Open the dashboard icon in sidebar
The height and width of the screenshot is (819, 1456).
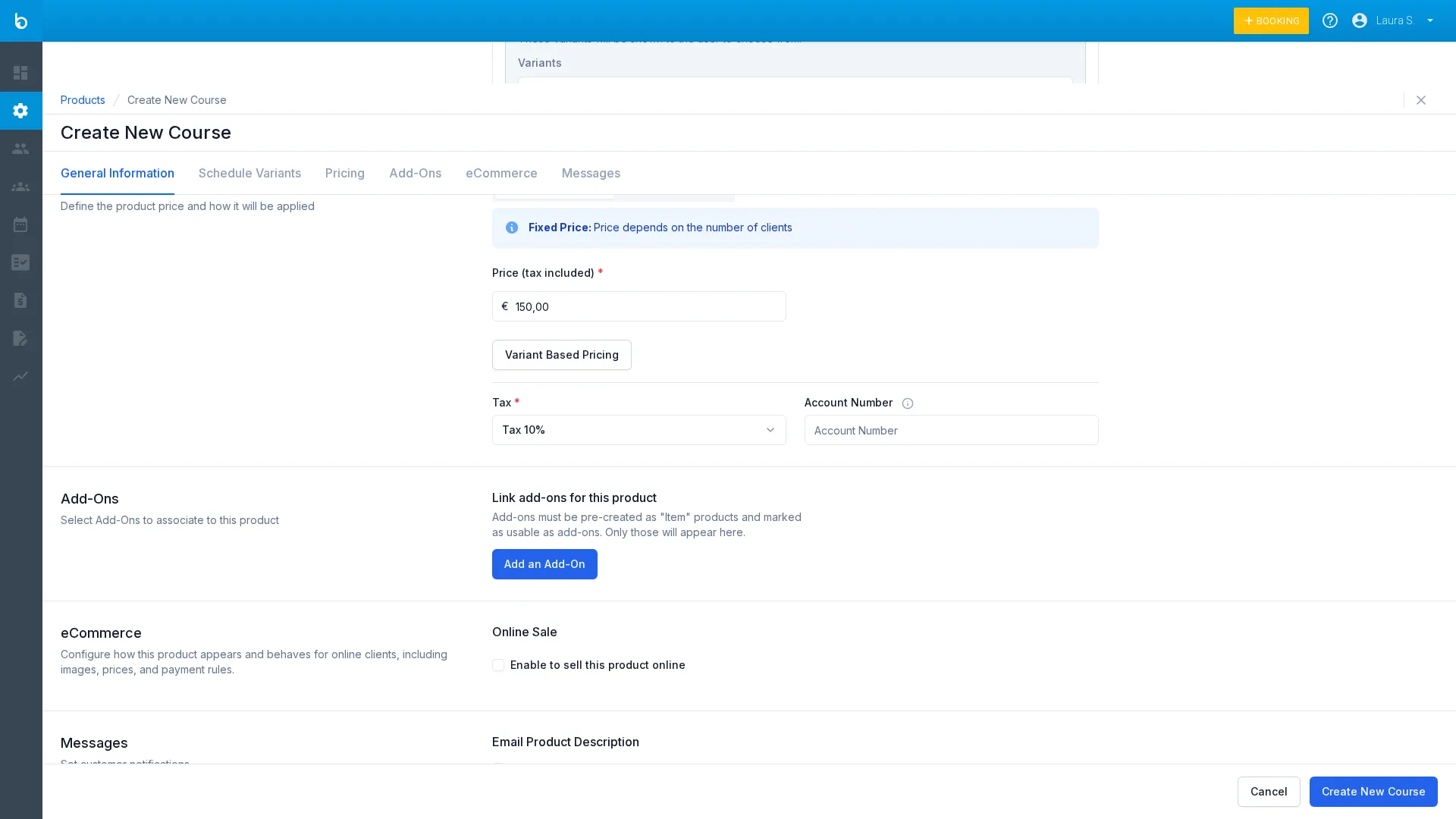point(20,73)
